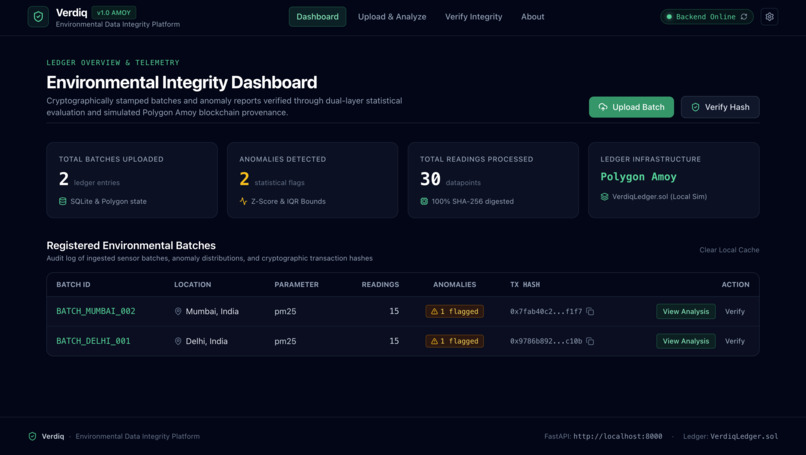Screen dimensions: 806x455
Task: Click the Verify Hash button
Action: click(720, 107)
